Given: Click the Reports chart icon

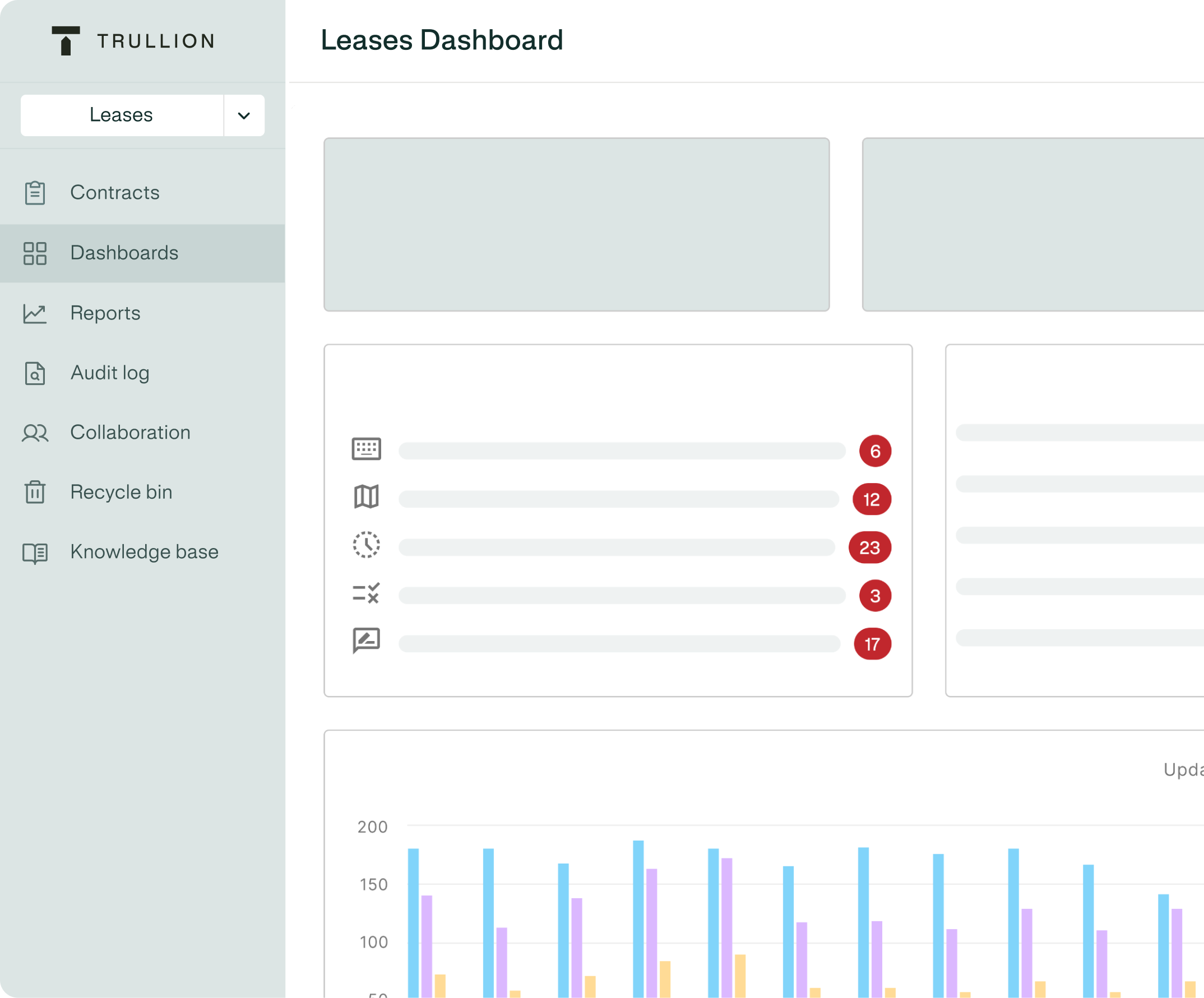Looking at the screenshot, I should tap(35, 314).
